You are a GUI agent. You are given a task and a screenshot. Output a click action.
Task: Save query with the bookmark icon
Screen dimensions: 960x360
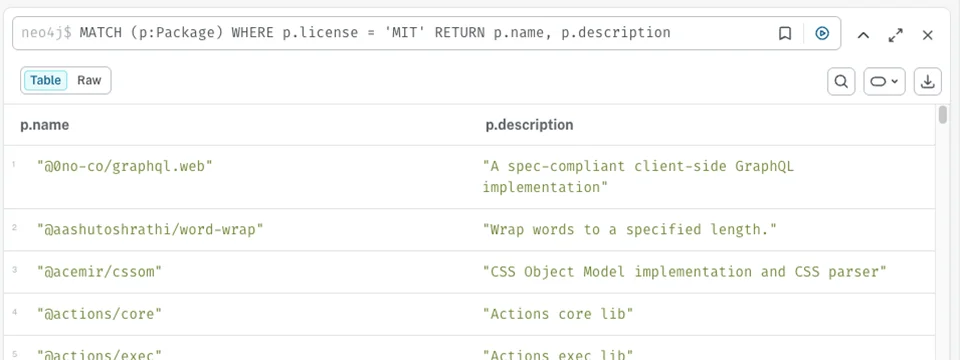[x=785, y=34]
